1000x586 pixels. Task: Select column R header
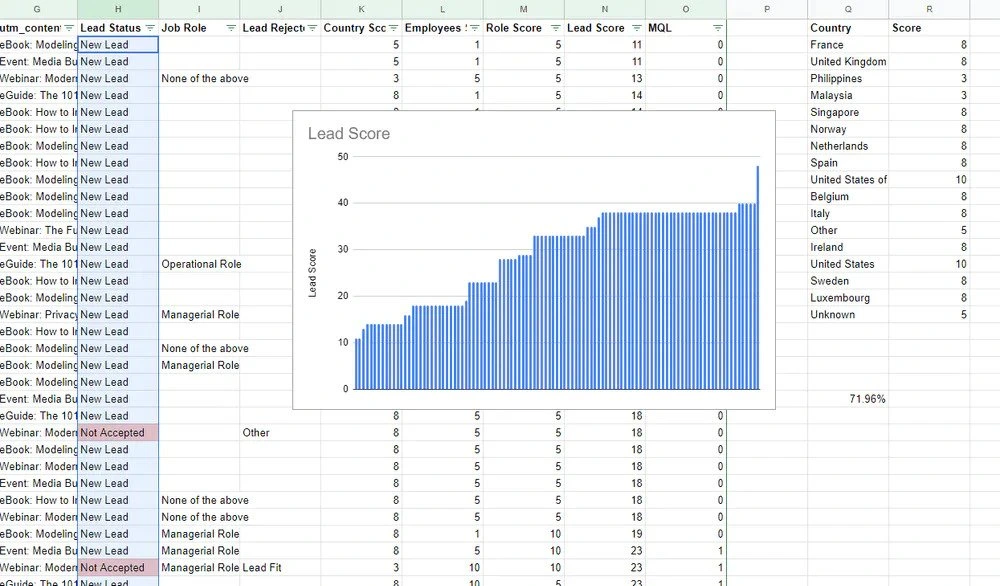[929, 9]
